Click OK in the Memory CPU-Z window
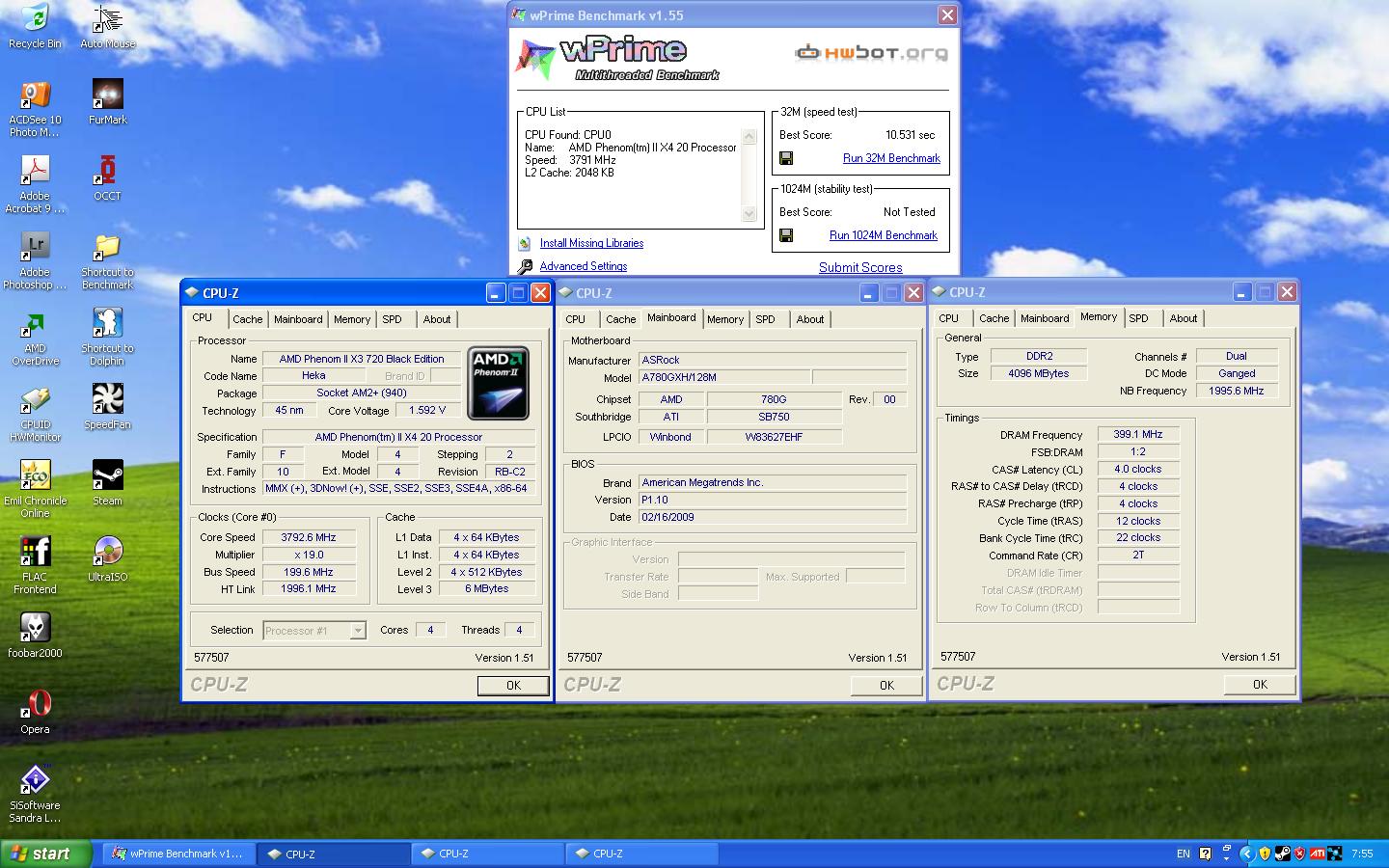Image resolution: width=1389 pixels, height=868 pixels. 1260,684
